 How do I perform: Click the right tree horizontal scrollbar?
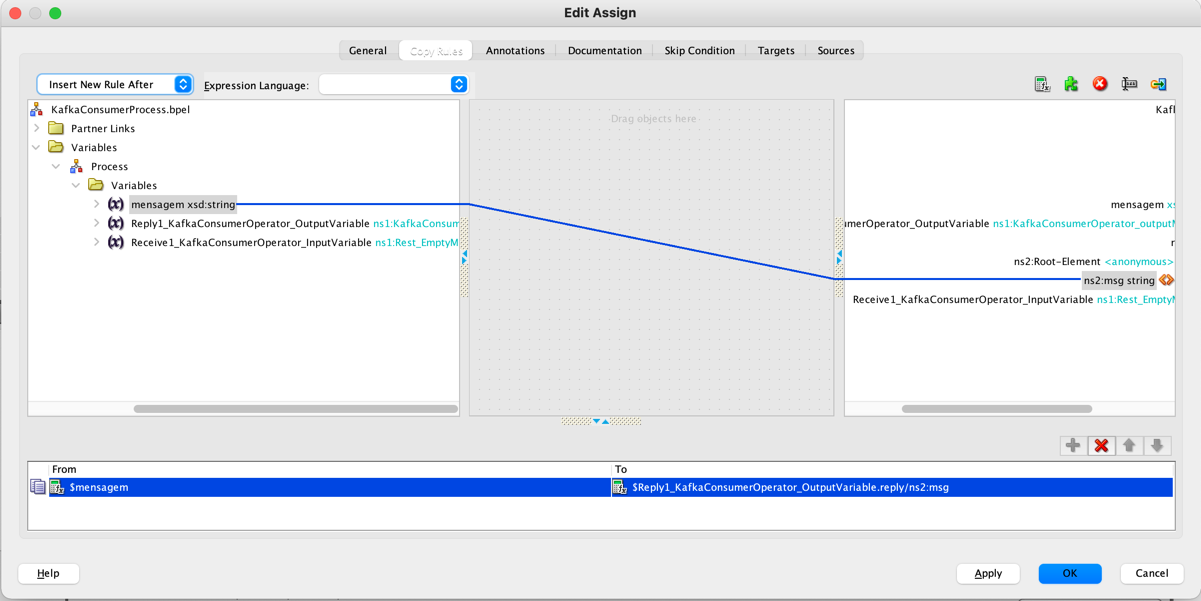(997, 409)
